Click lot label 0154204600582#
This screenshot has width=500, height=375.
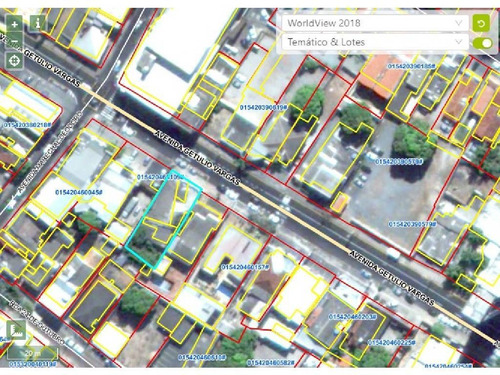click(x=271, y=362)
